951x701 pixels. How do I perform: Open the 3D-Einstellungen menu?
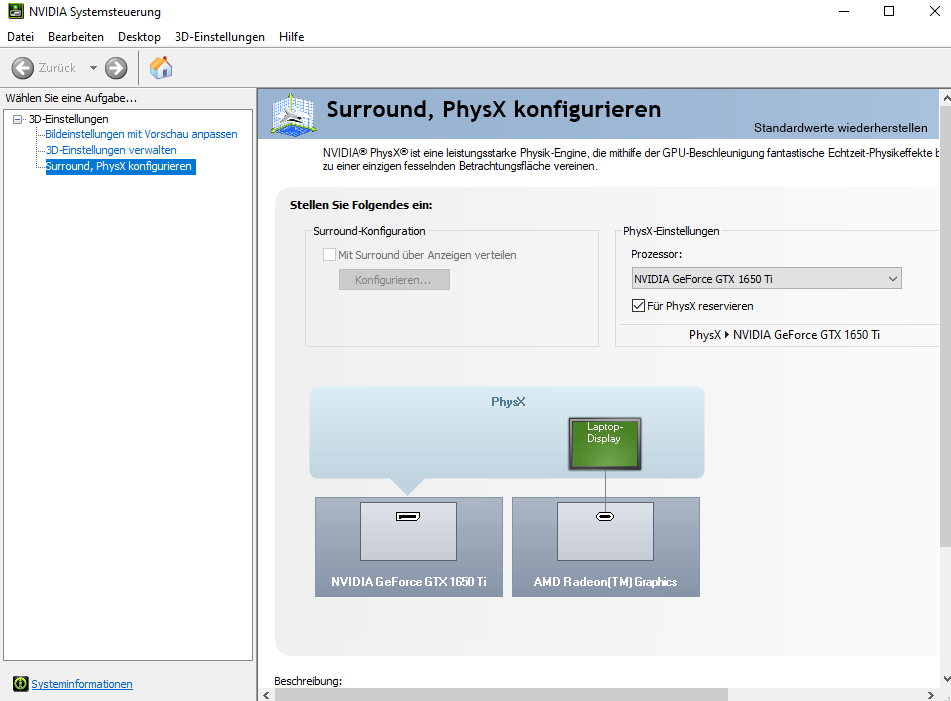pos(220,36)
